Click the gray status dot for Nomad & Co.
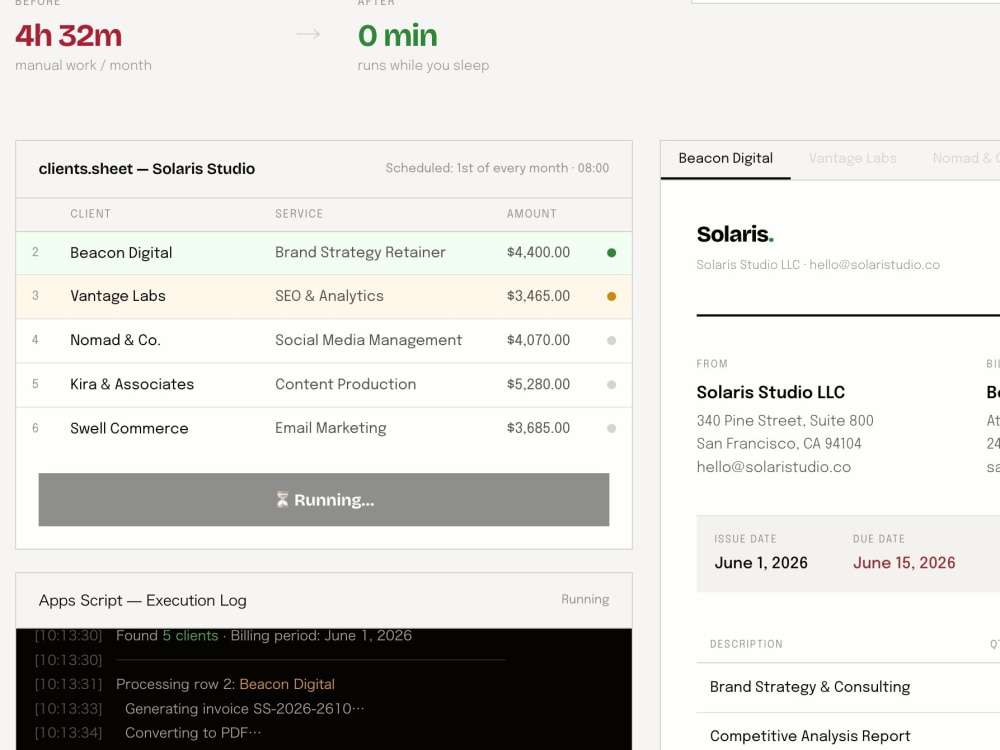This screenshot has height=750, width=1000. pyautogui.click(x=611, y=341)
